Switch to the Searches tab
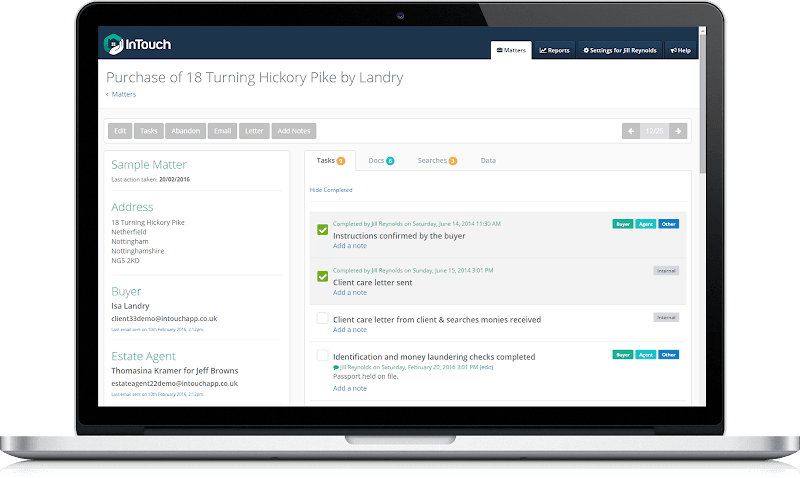 [437, 161]
